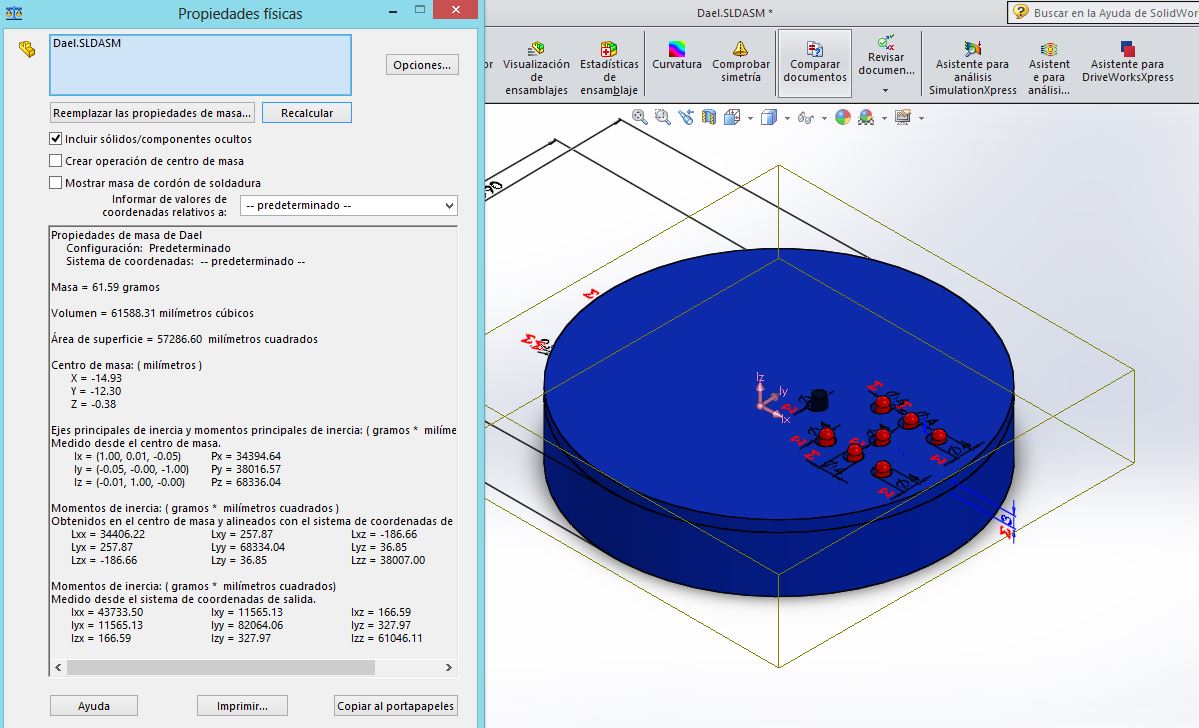Click the 'Área de superficie = 57286.60' line
This screenshot has height=728, width=1199.
pos(184,339)
